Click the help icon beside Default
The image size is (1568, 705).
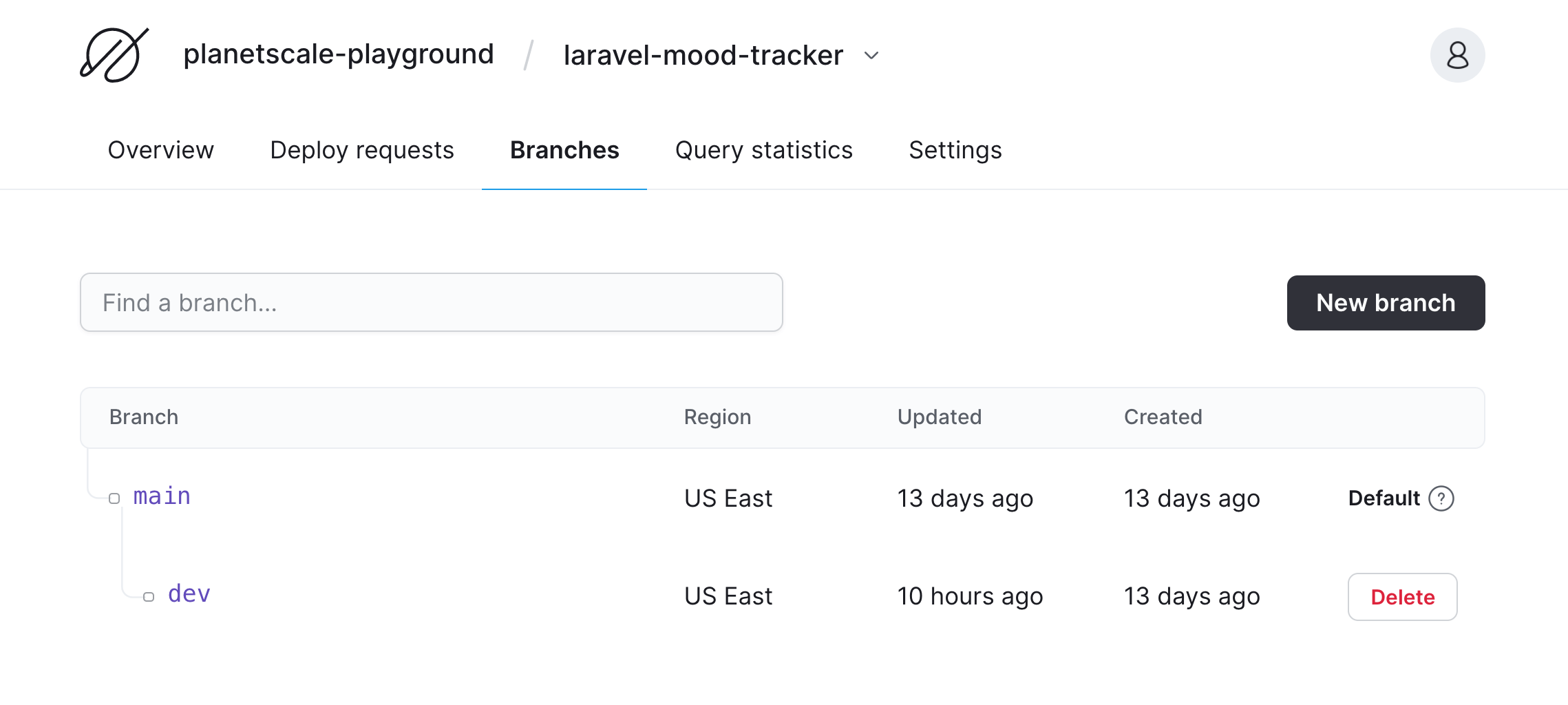click(1441, 498)
